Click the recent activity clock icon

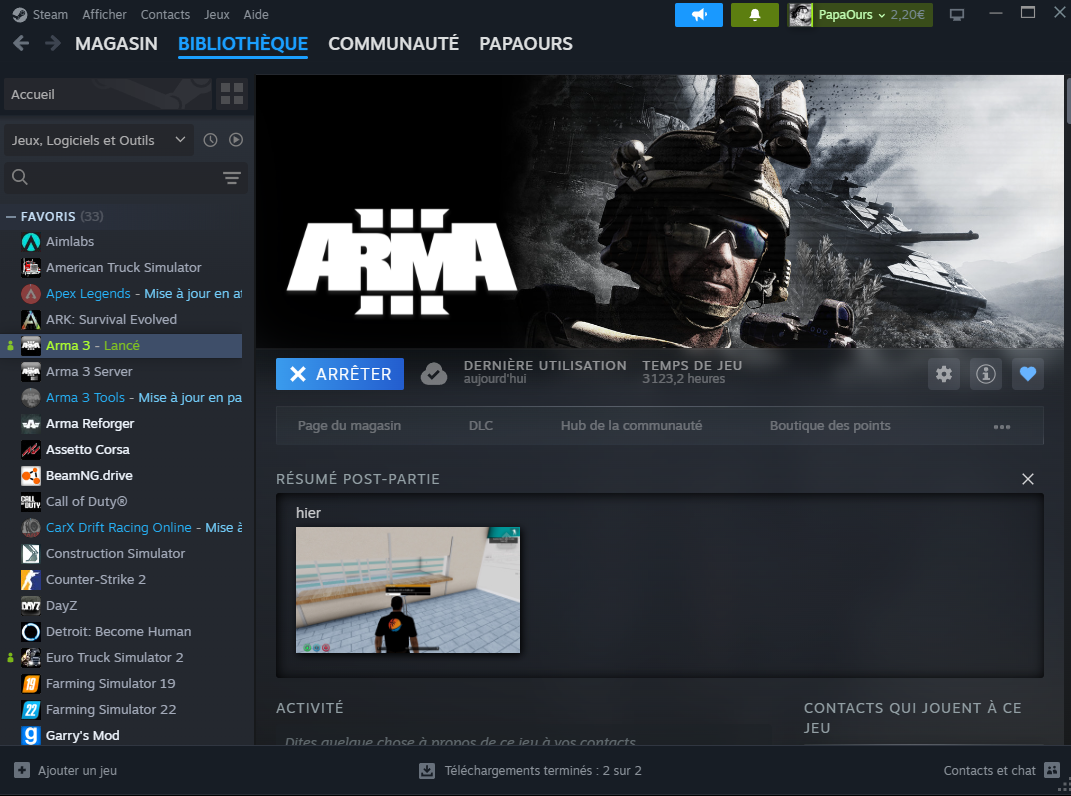point(210,140)
